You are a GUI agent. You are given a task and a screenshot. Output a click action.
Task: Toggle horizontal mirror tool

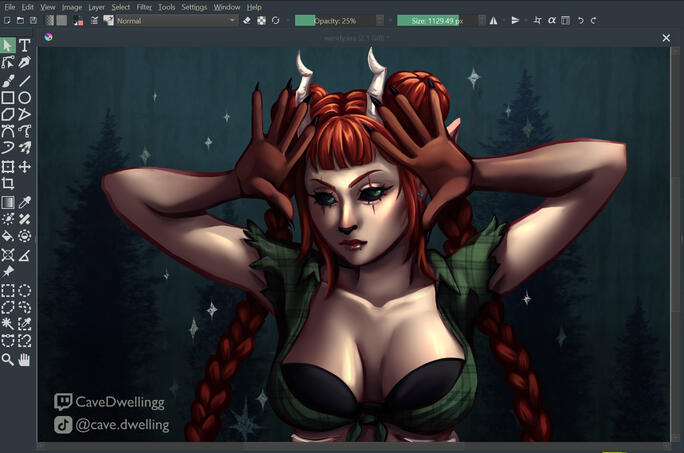tap(493, 21)
